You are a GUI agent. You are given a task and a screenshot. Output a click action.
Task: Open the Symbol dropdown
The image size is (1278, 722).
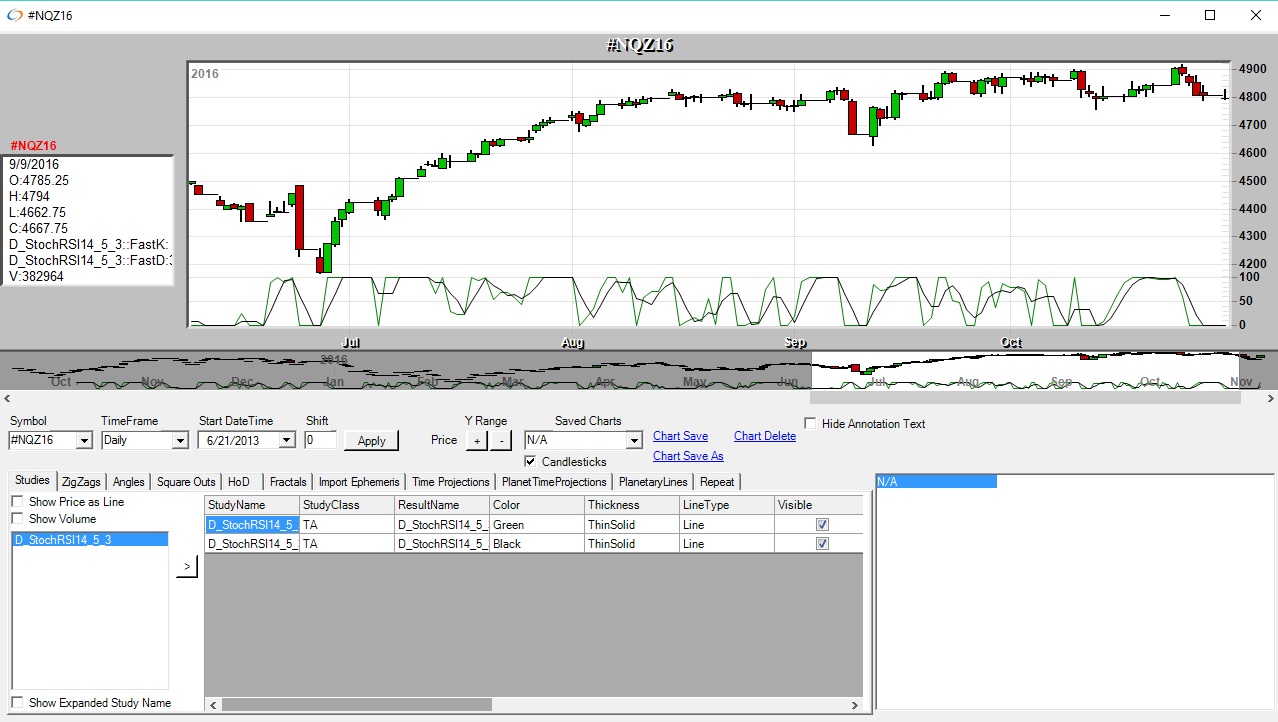click(83, 440)
